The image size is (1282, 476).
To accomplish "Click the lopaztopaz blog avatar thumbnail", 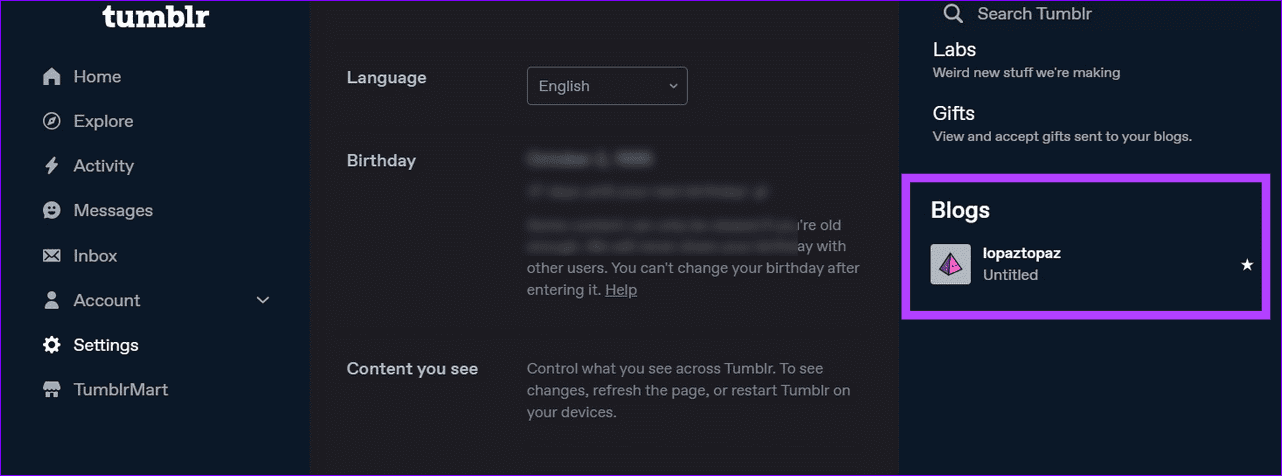I will click(951, 264).
